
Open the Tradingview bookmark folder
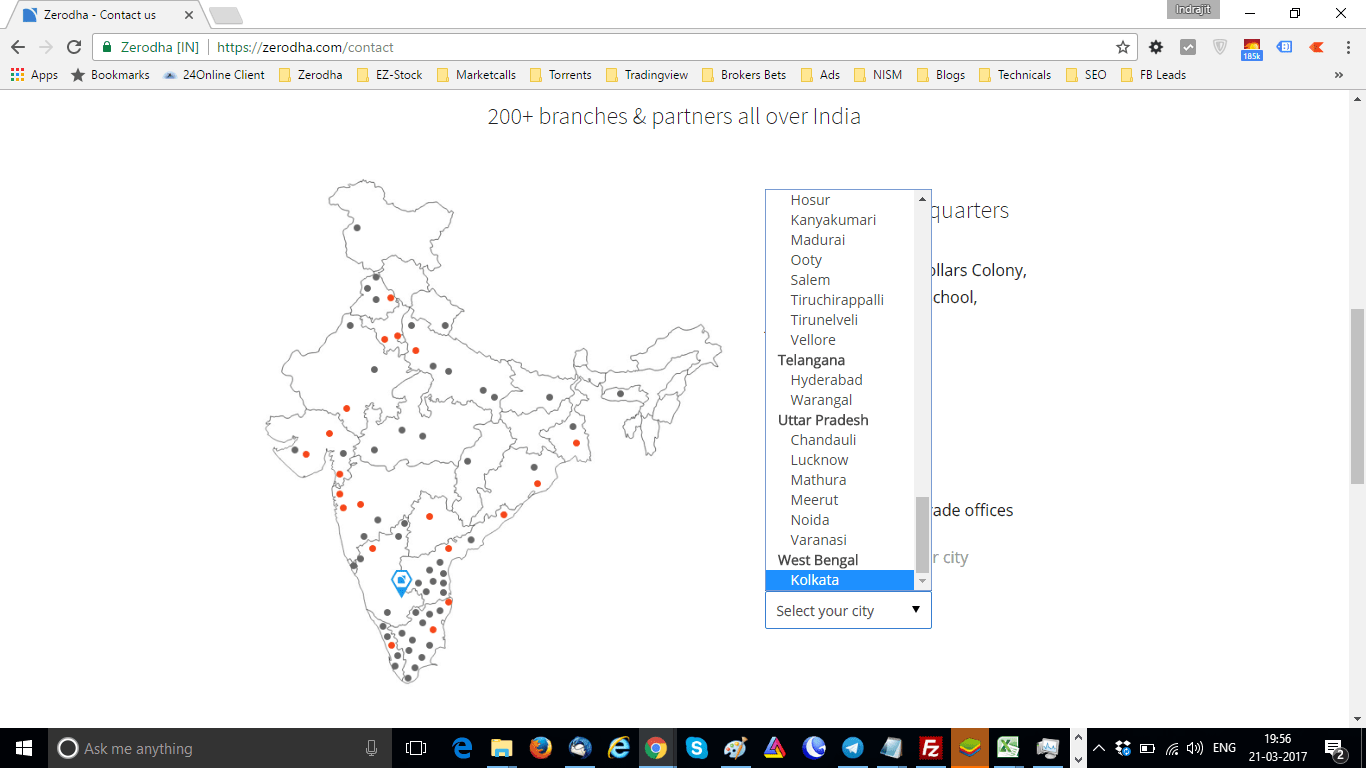point(647,75)
